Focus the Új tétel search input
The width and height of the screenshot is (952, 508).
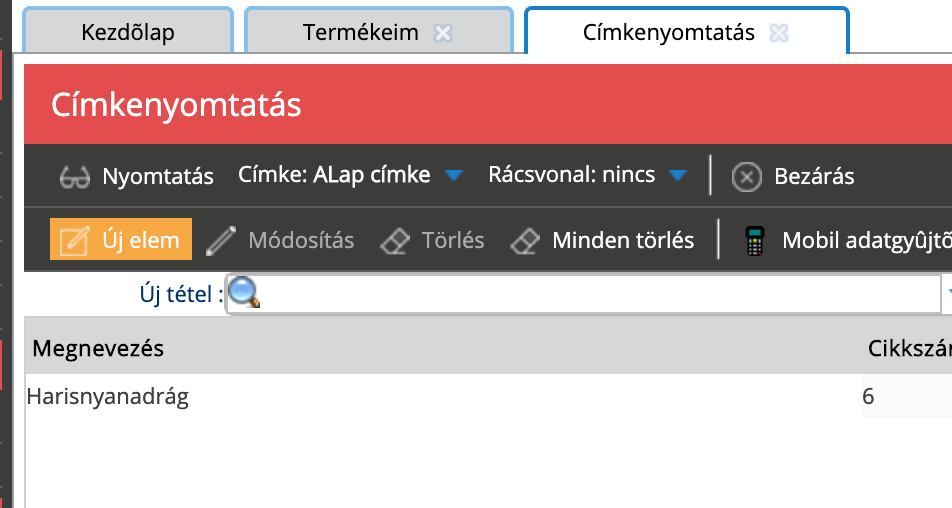[x=590, y=294]
